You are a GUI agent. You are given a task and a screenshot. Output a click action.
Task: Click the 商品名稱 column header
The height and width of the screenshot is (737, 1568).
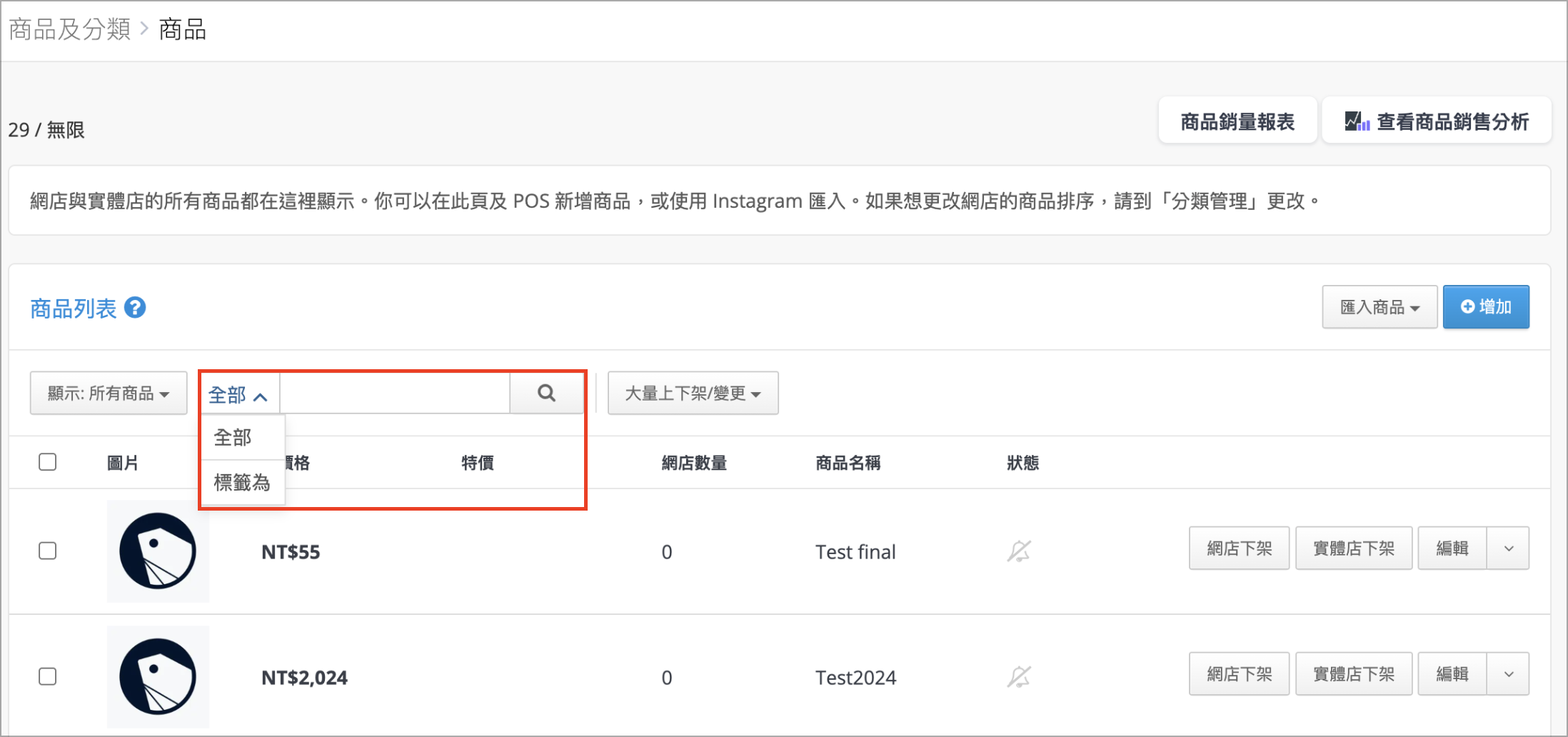[848, 463]
